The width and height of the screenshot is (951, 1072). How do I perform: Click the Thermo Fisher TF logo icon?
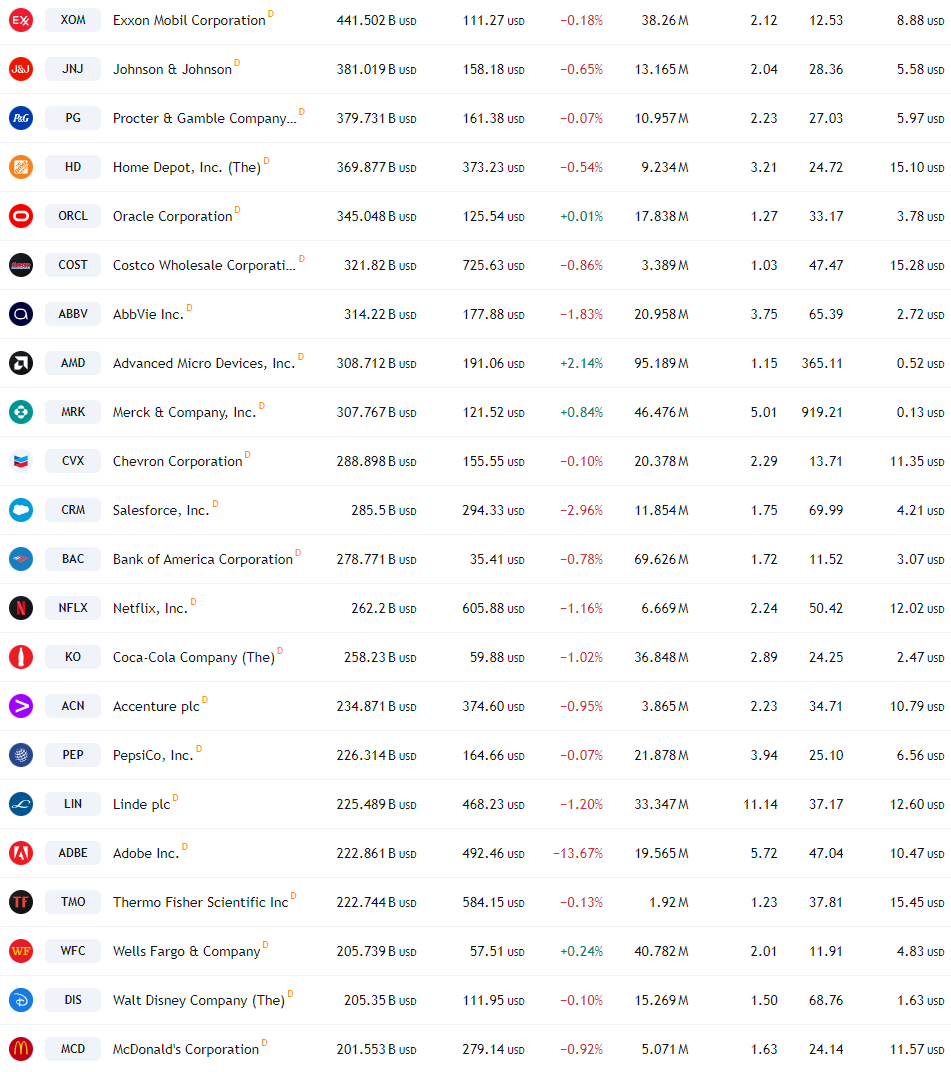[21, 902]
